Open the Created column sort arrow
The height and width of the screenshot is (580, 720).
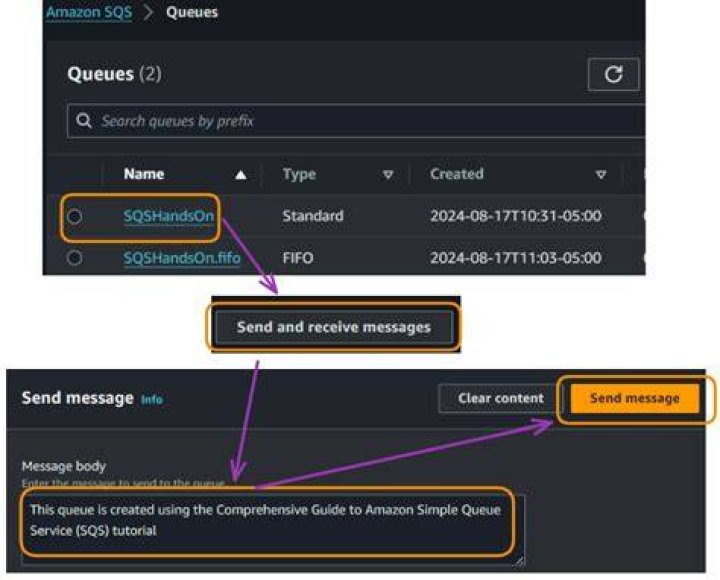(x=601, y=175)
